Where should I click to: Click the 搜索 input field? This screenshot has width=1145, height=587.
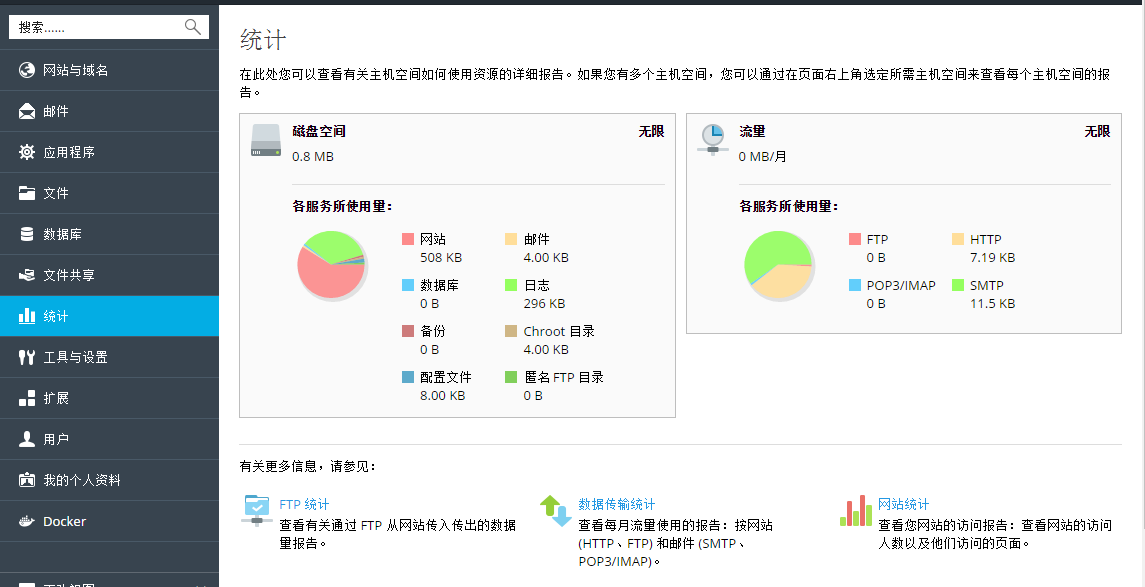coord(109,27)
